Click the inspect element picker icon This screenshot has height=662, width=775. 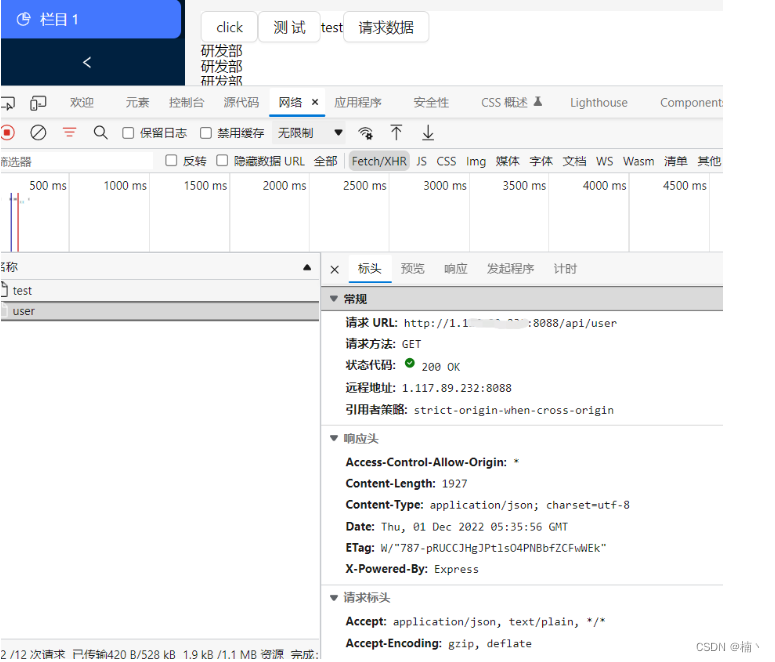pyautogui.click(x=8, y=103)
